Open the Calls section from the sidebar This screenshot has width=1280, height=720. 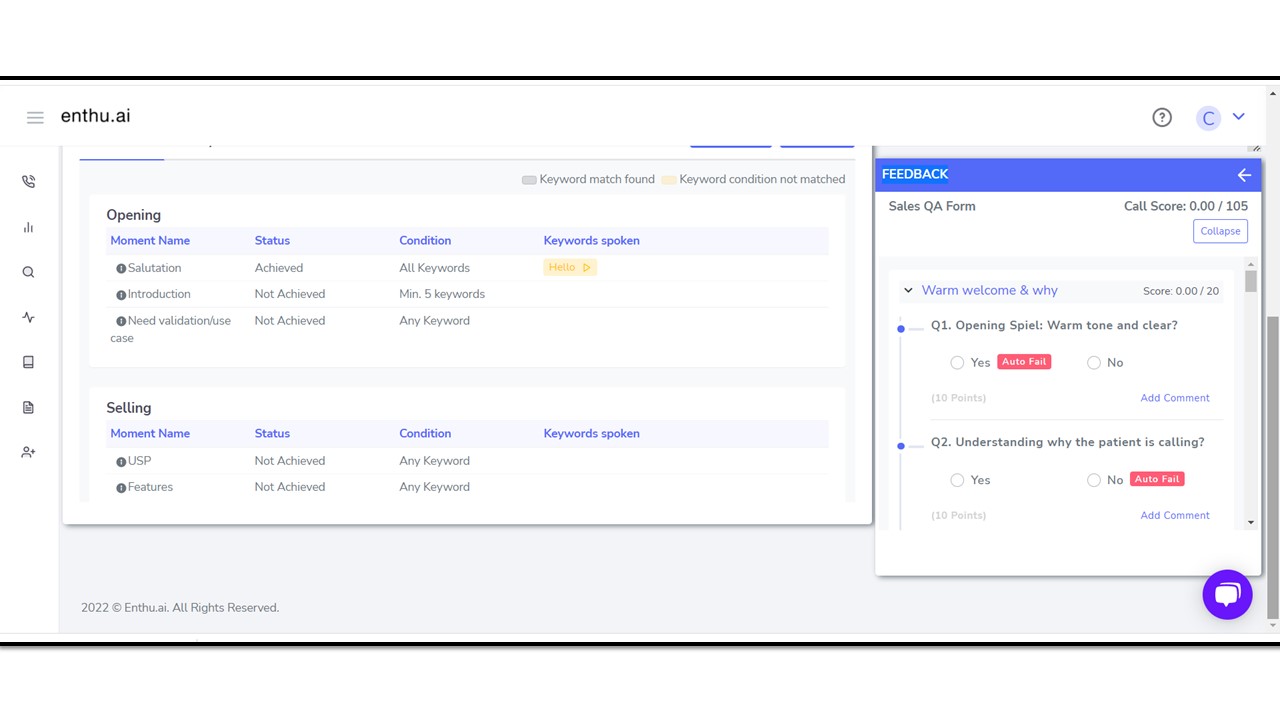tap(27, 181)
